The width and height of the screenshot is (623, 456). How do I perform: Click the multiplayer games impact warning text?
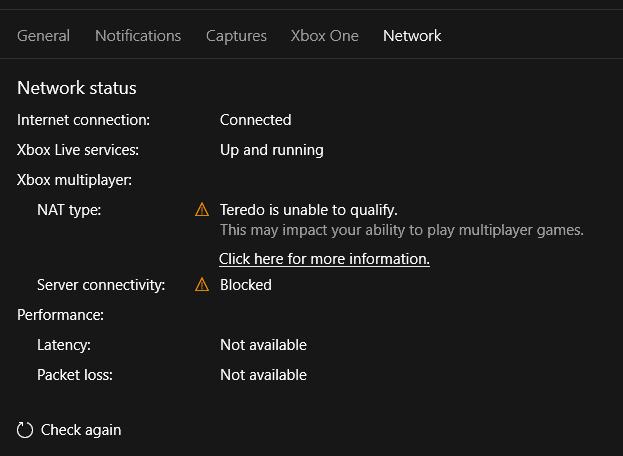click(x=402, y=230)
